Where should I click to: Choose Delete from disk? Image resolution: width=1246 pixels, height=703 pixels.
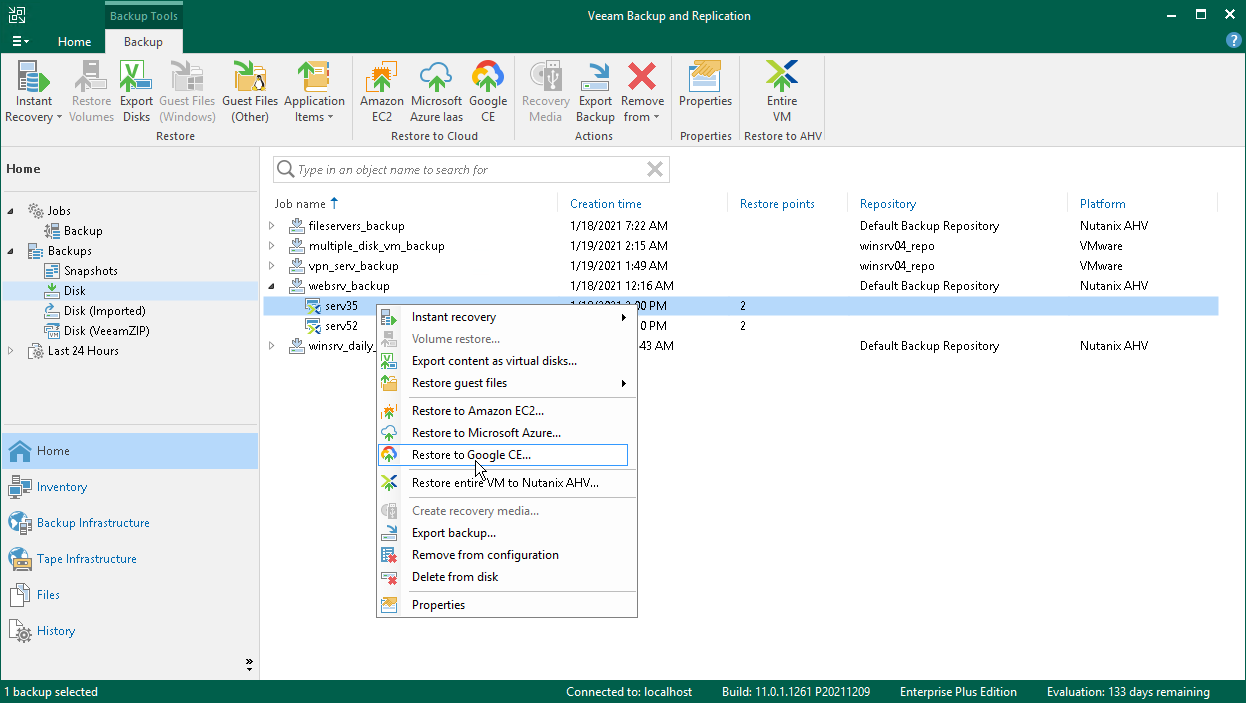coord(506,577)
